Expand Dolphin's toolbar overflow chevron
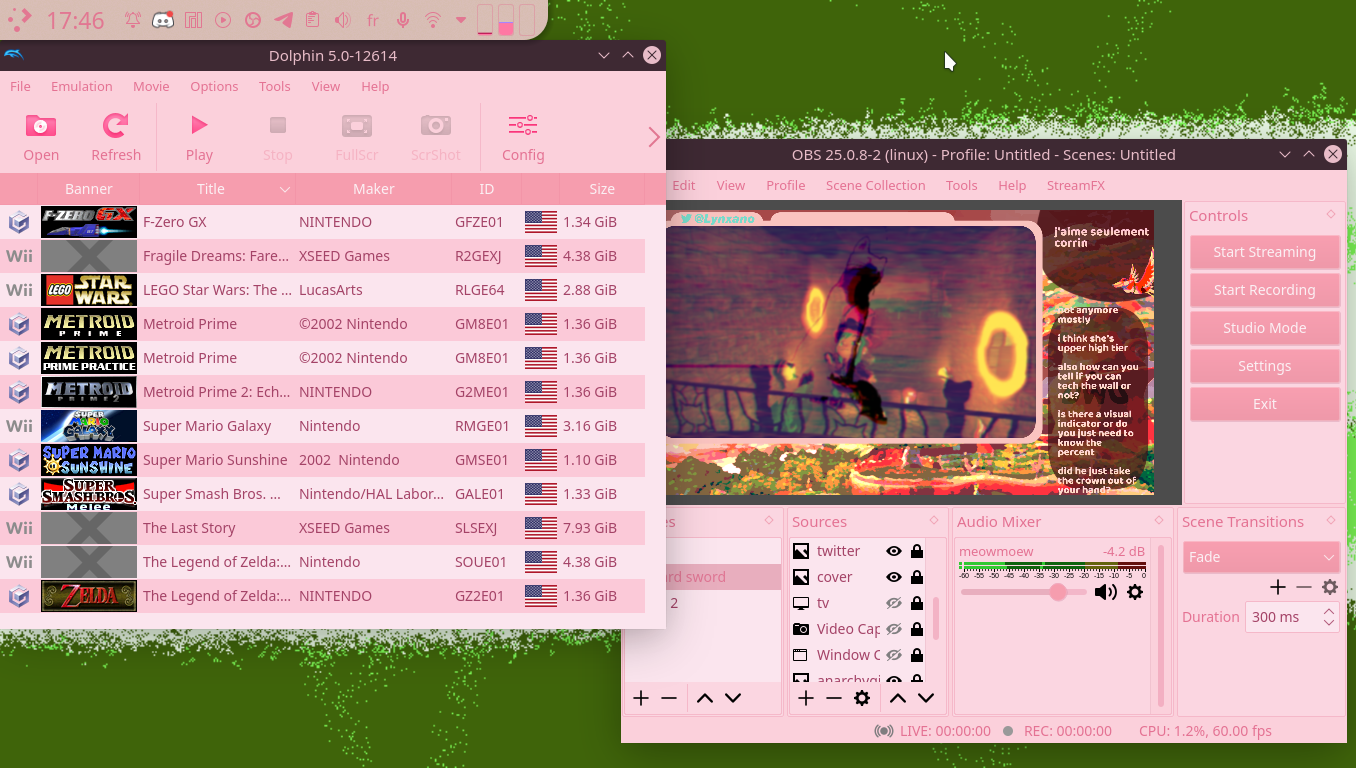The image size is (1356, 768). [x=654, y=137]
